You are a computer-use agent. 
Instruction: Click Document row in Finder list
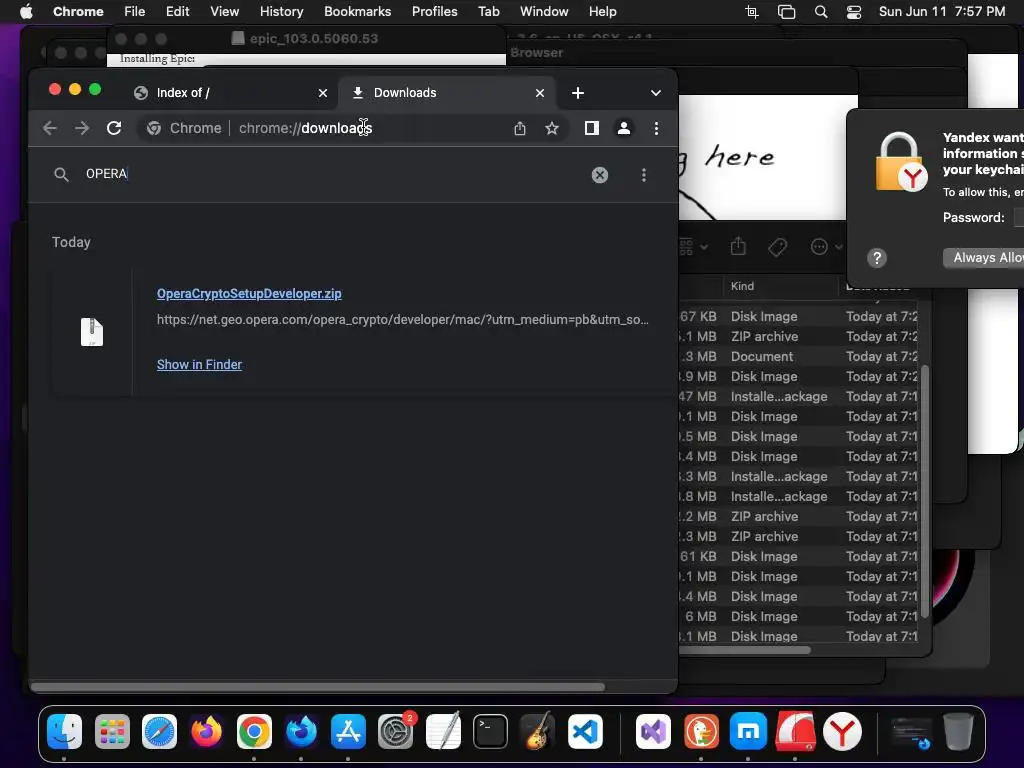coord(798,357)
